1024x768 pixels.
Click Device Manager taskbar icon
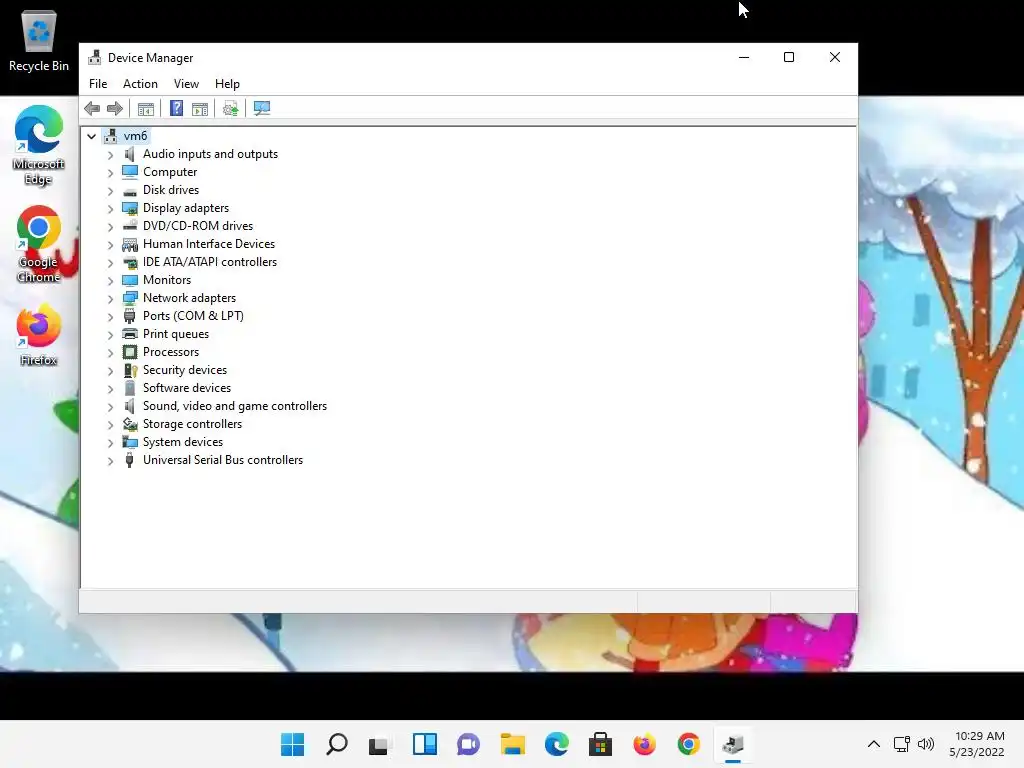(x=733, y=744)
